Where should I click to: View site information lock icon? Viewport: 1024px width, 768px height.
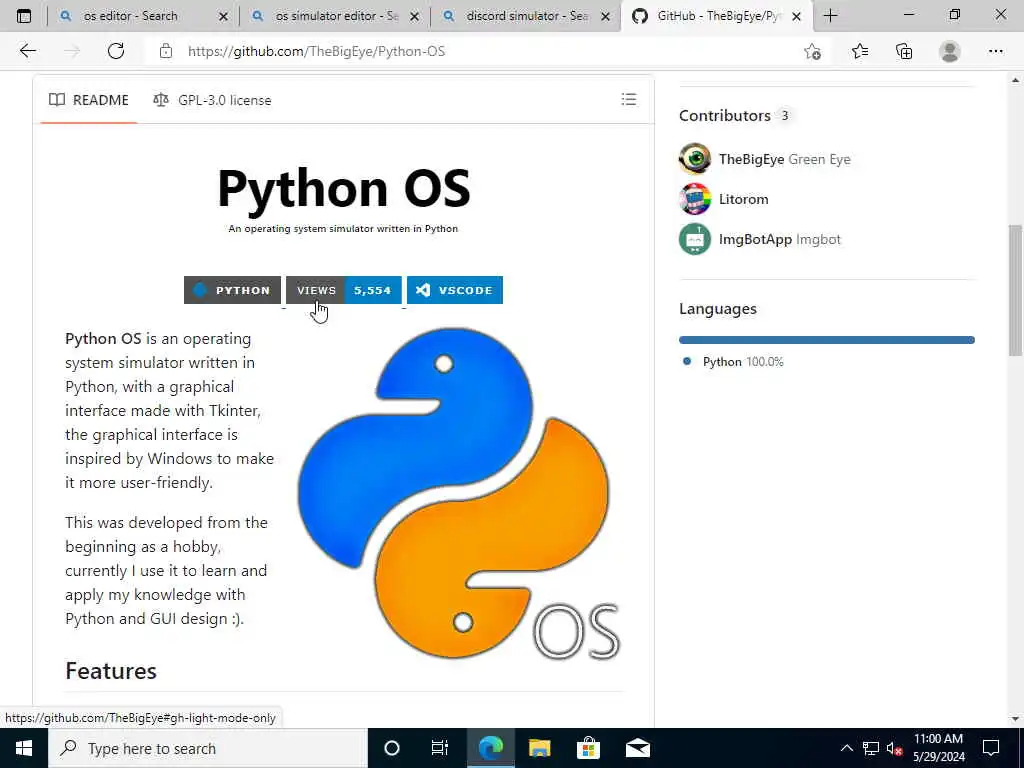pyautogui.click(x=166, y=51)
